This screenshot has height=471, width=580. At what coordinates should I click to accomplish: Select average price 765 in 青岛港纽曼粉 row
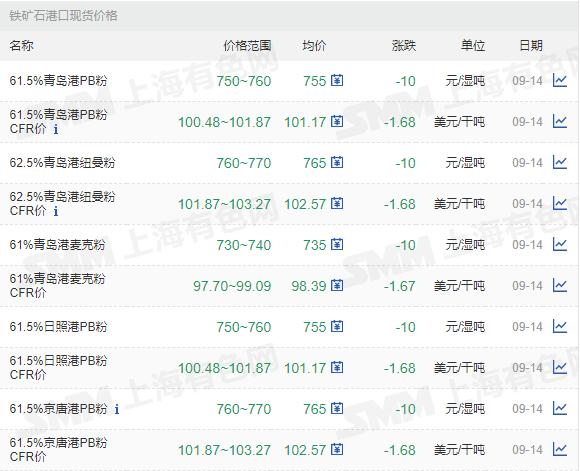315,163
